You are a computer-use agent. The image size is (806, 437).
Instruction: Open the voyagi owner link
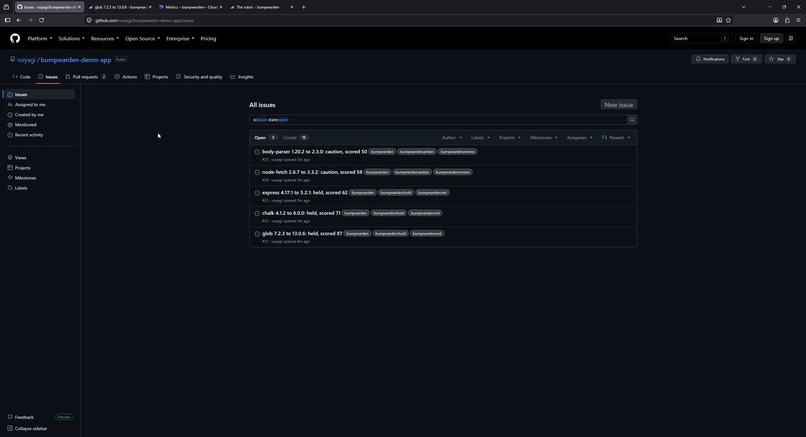coord(27,60)
